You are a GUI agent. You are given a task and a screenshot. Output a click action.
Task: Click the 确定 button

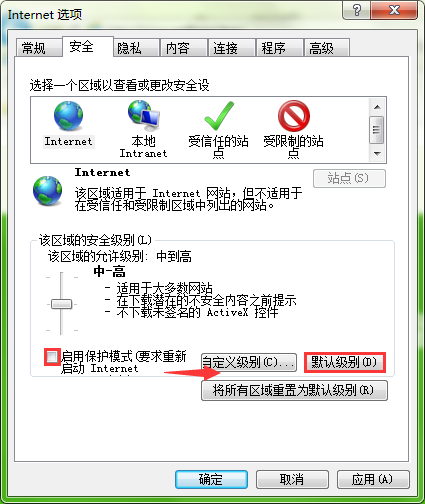coord(211,480)
